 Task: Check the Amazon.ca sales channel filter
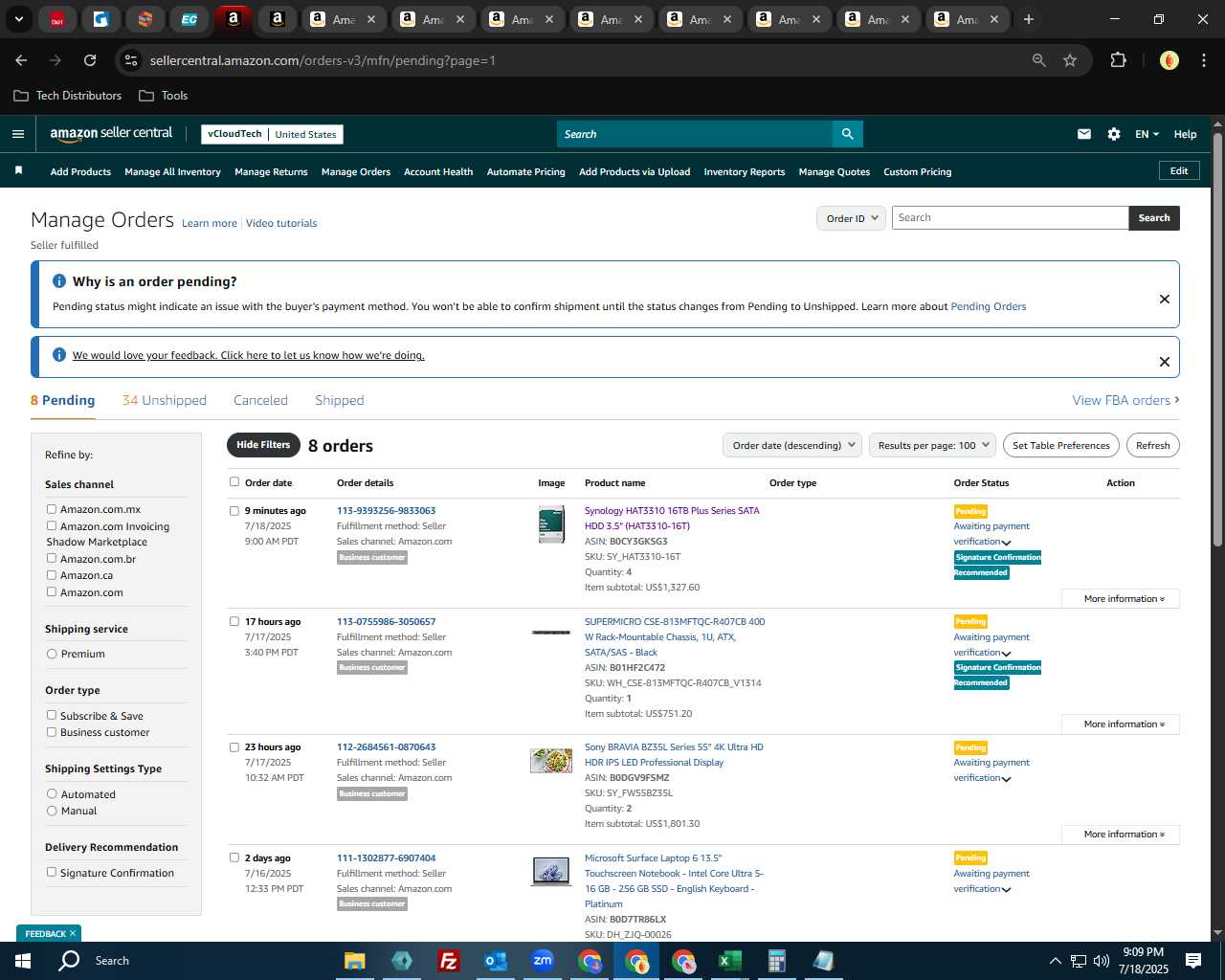pos(52,575)
